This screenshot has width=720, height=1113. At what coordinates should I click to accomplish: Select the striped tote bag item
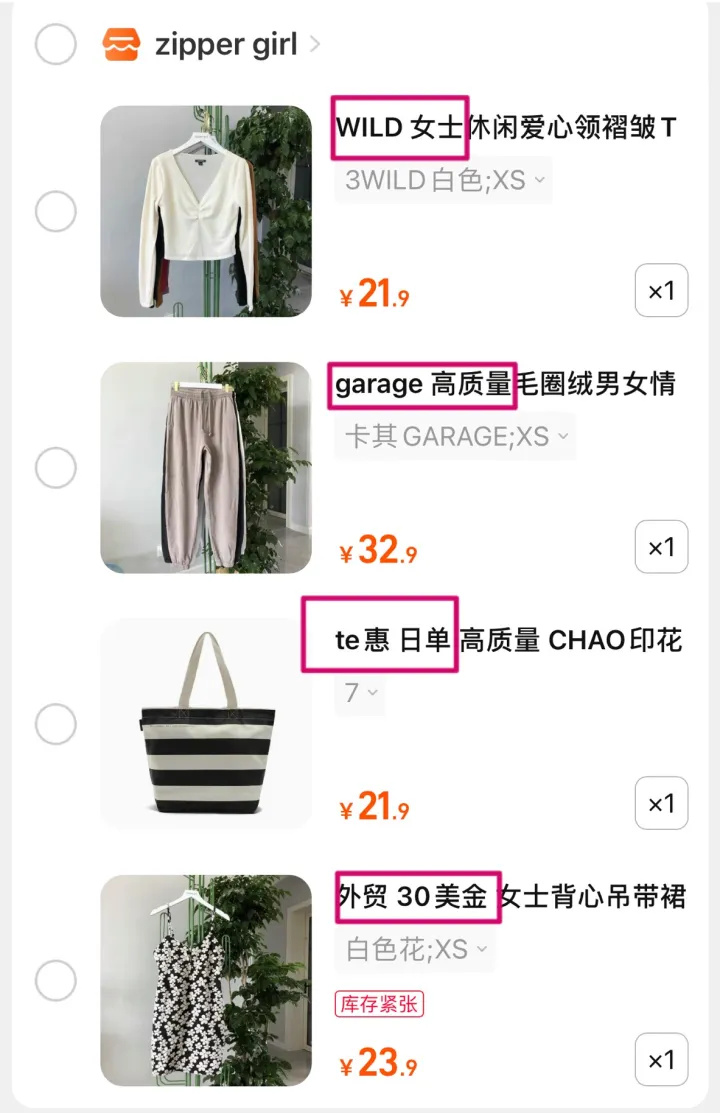pyautogui.click(x=55, y=724)
